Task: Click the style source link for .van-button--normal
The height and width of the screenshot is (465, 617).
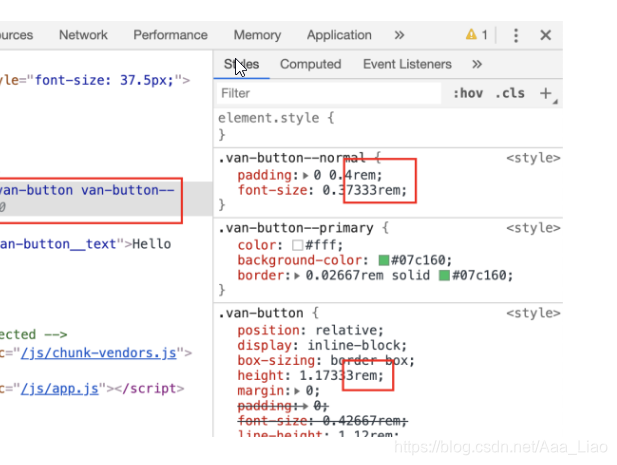Action: coord(533,158)
